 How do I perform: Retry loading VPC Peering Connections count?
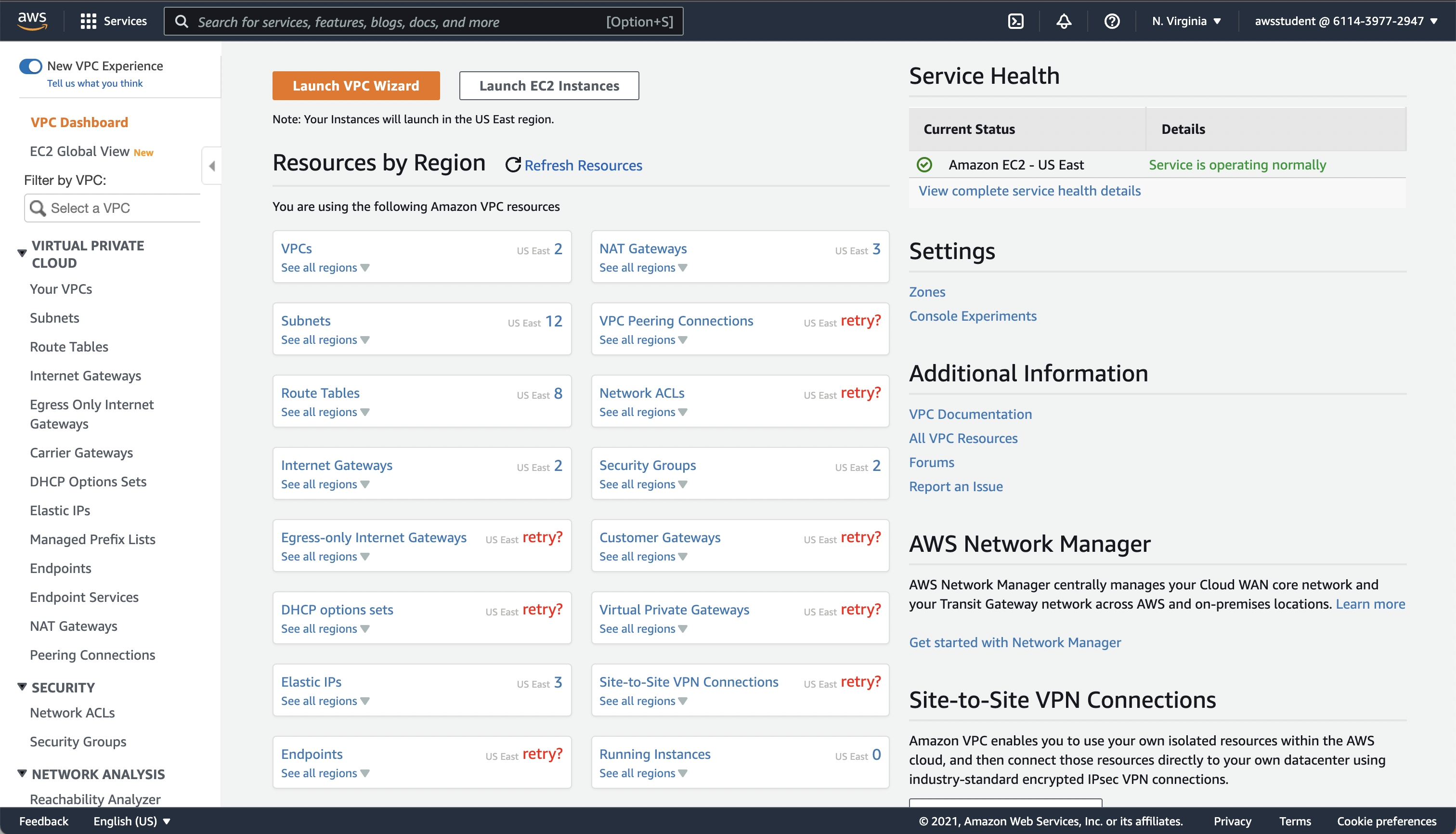[860, 320]
